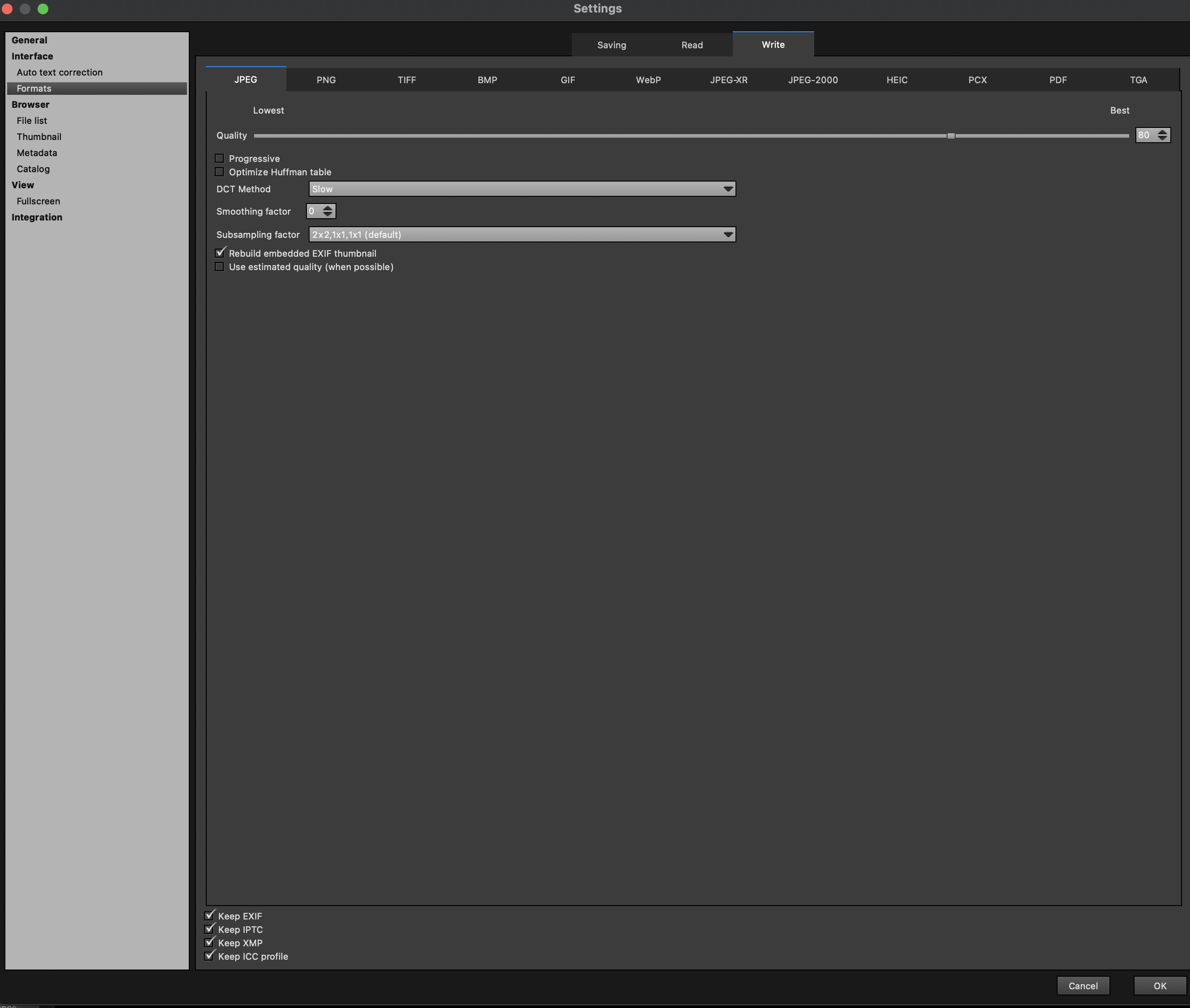Open the Saving tab
This screenshot has width=1190, height=1008.
(x=612, y=45)
